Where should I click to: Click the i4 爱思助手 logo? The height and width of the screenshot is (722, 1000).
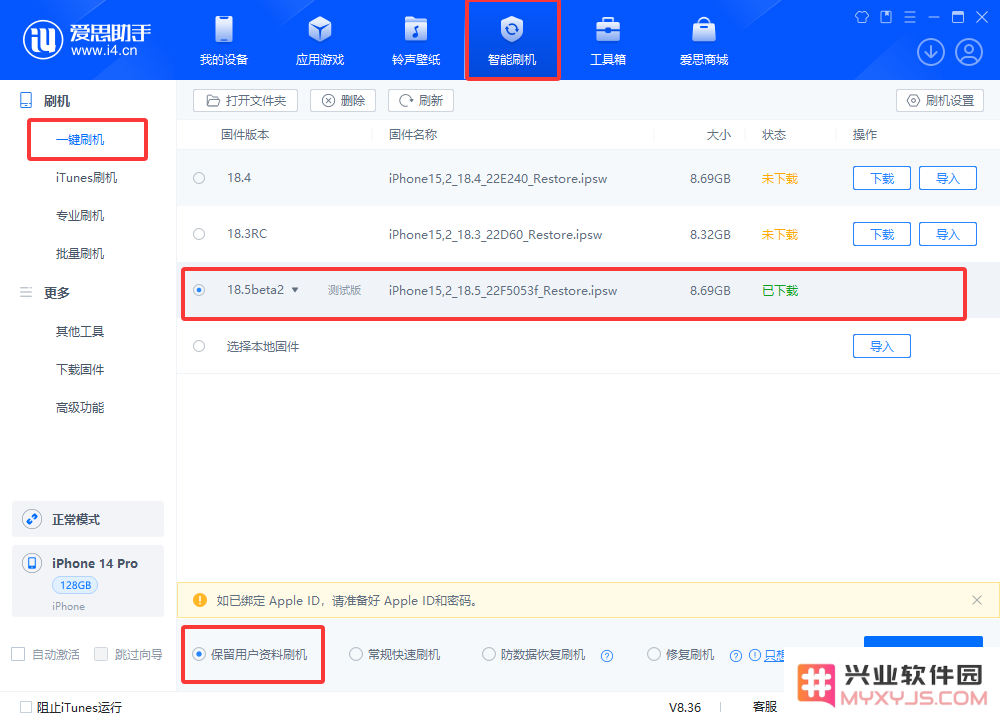[87, 40]
